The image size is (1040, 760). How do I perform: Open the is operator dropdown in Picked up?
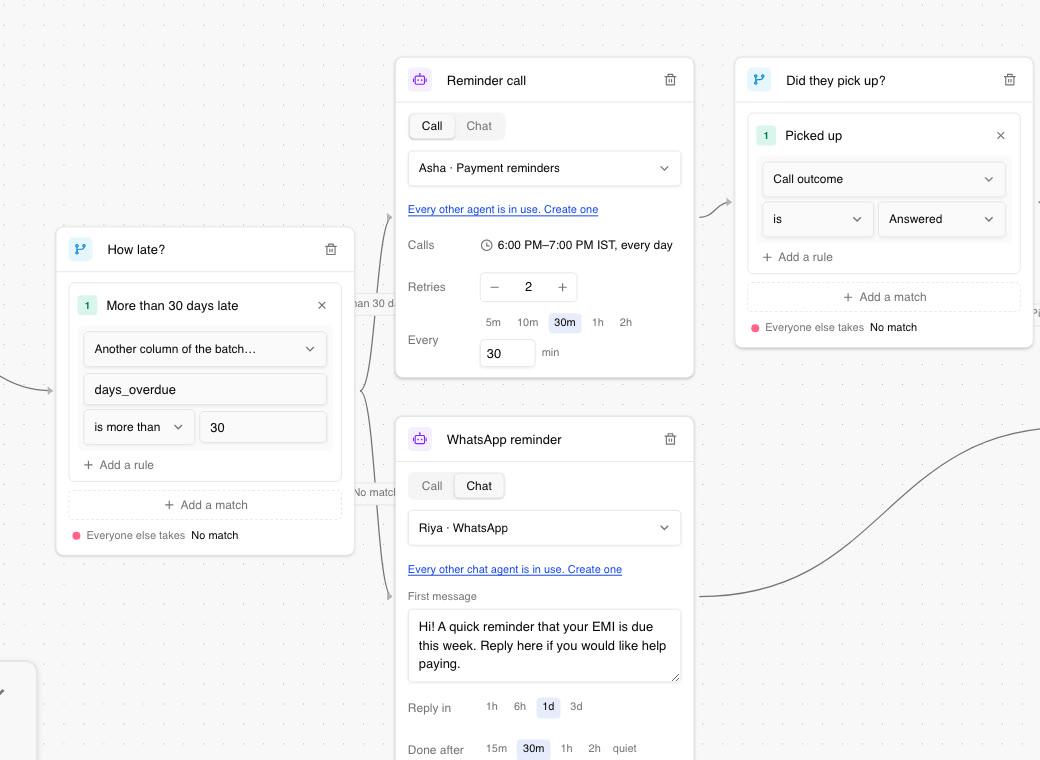click(818, 219)
